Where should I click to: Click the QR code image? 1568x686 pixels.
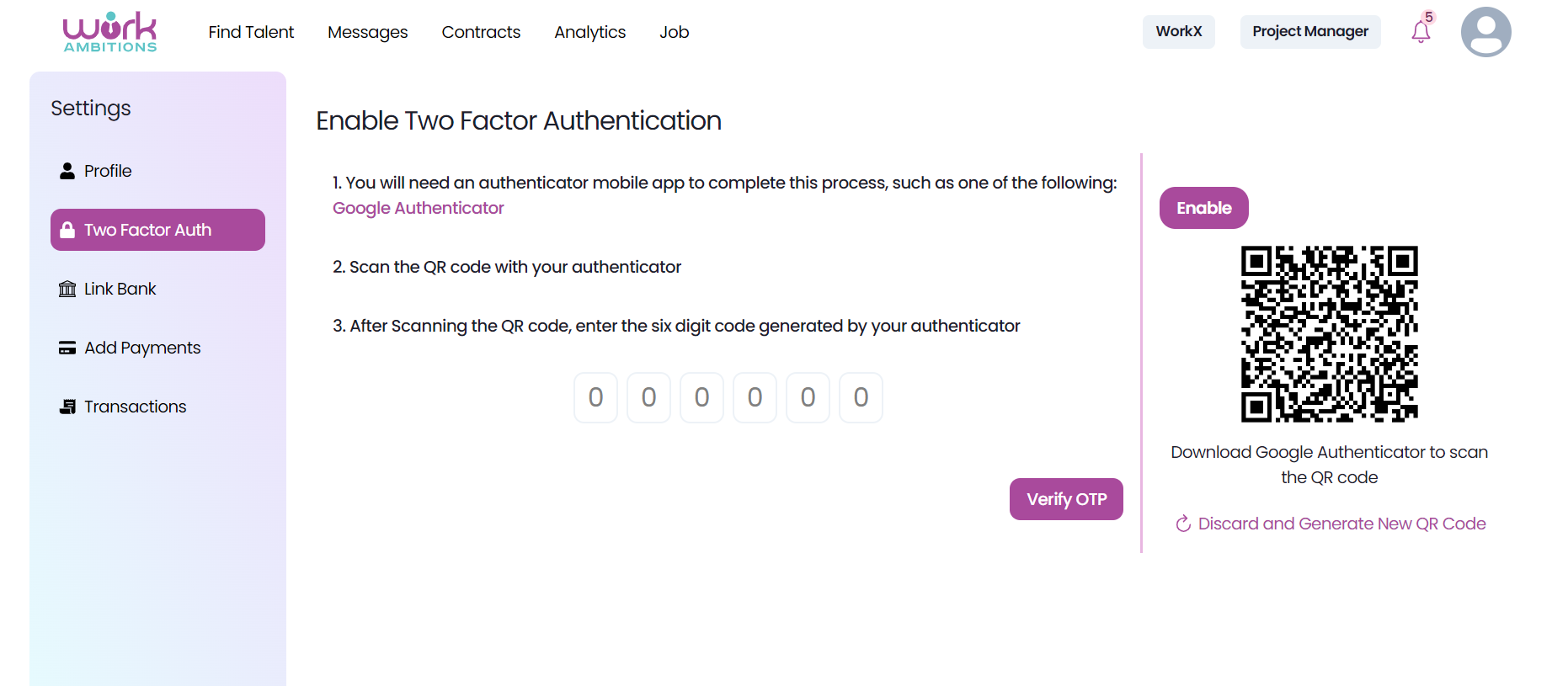coord(1329,334)
